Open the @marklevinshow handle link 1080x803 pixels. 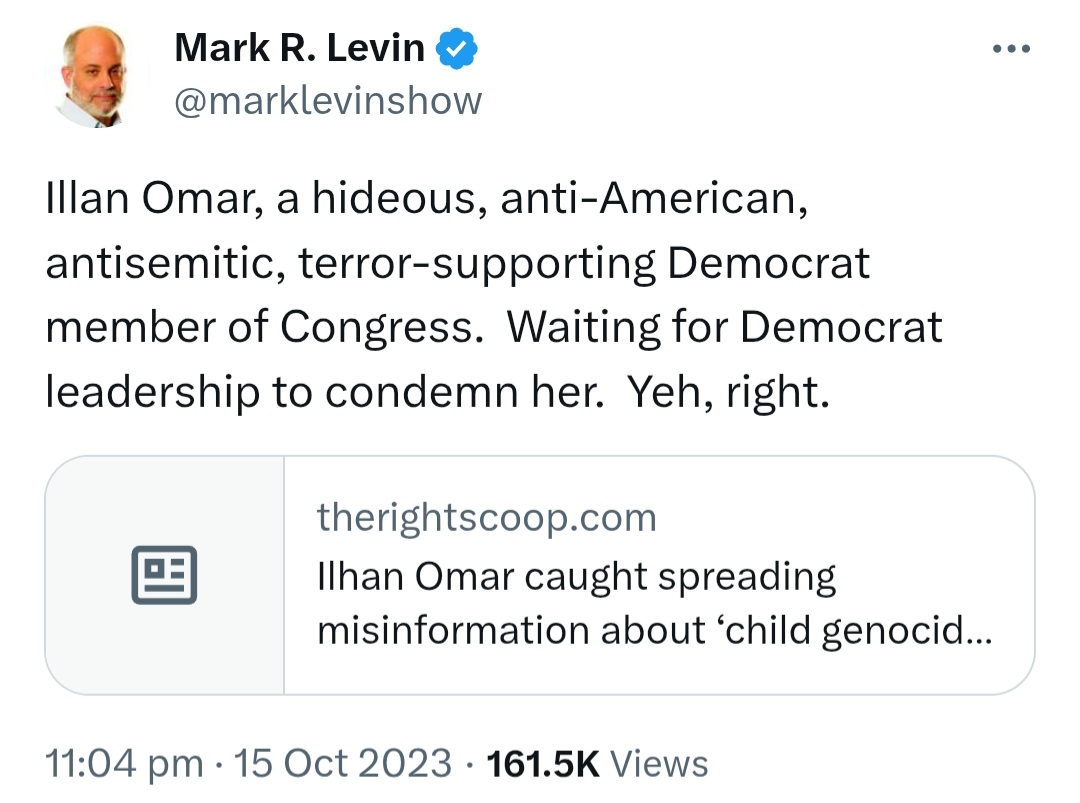329,101
